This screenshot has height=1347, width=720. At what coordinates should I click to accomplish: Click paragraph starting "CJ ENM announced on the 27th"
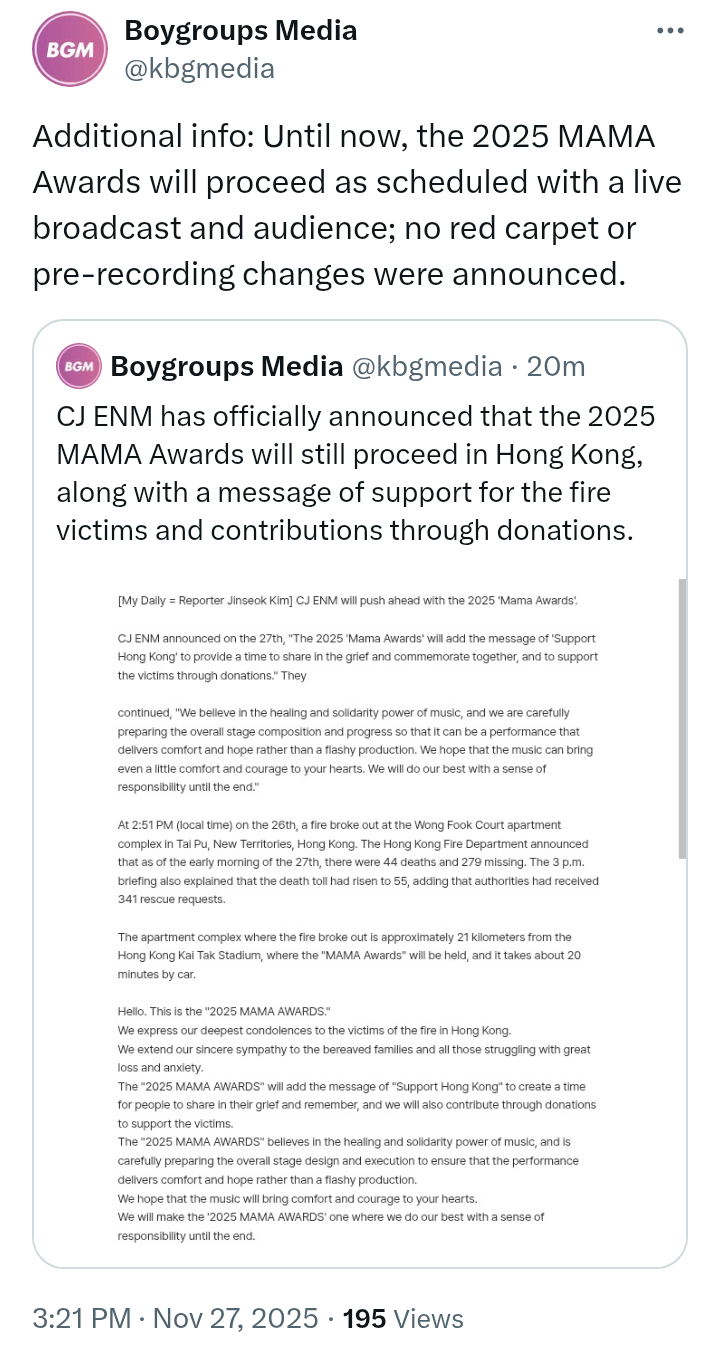tap(358, 656)
